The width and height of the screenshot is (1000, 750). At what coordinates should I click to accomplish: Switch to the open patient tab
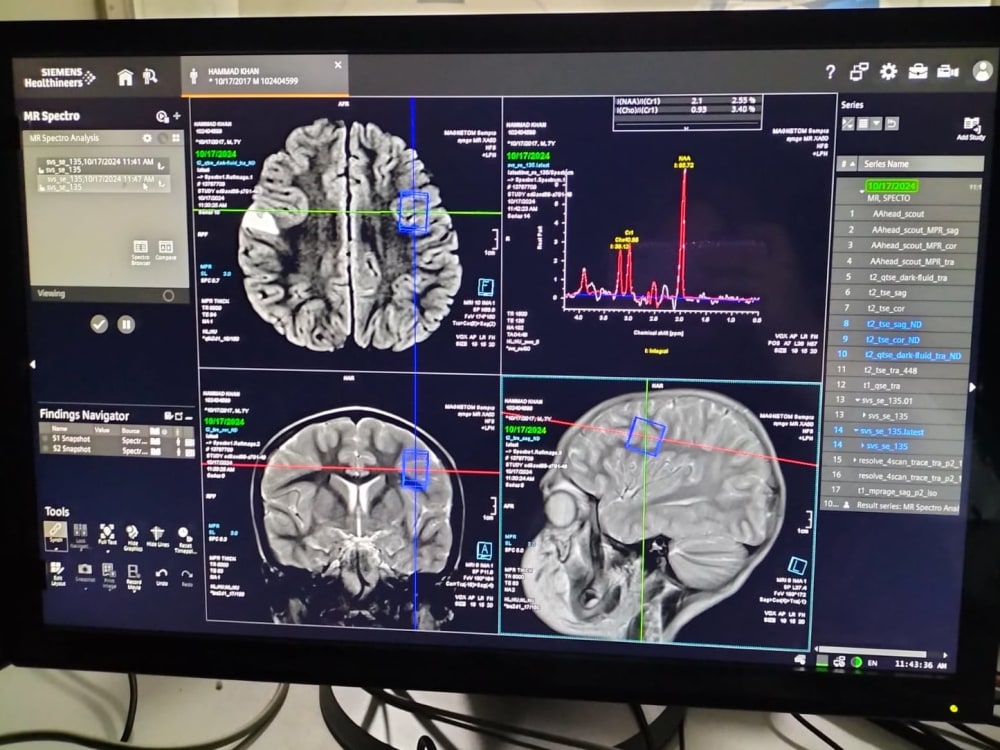click(264, 76)
